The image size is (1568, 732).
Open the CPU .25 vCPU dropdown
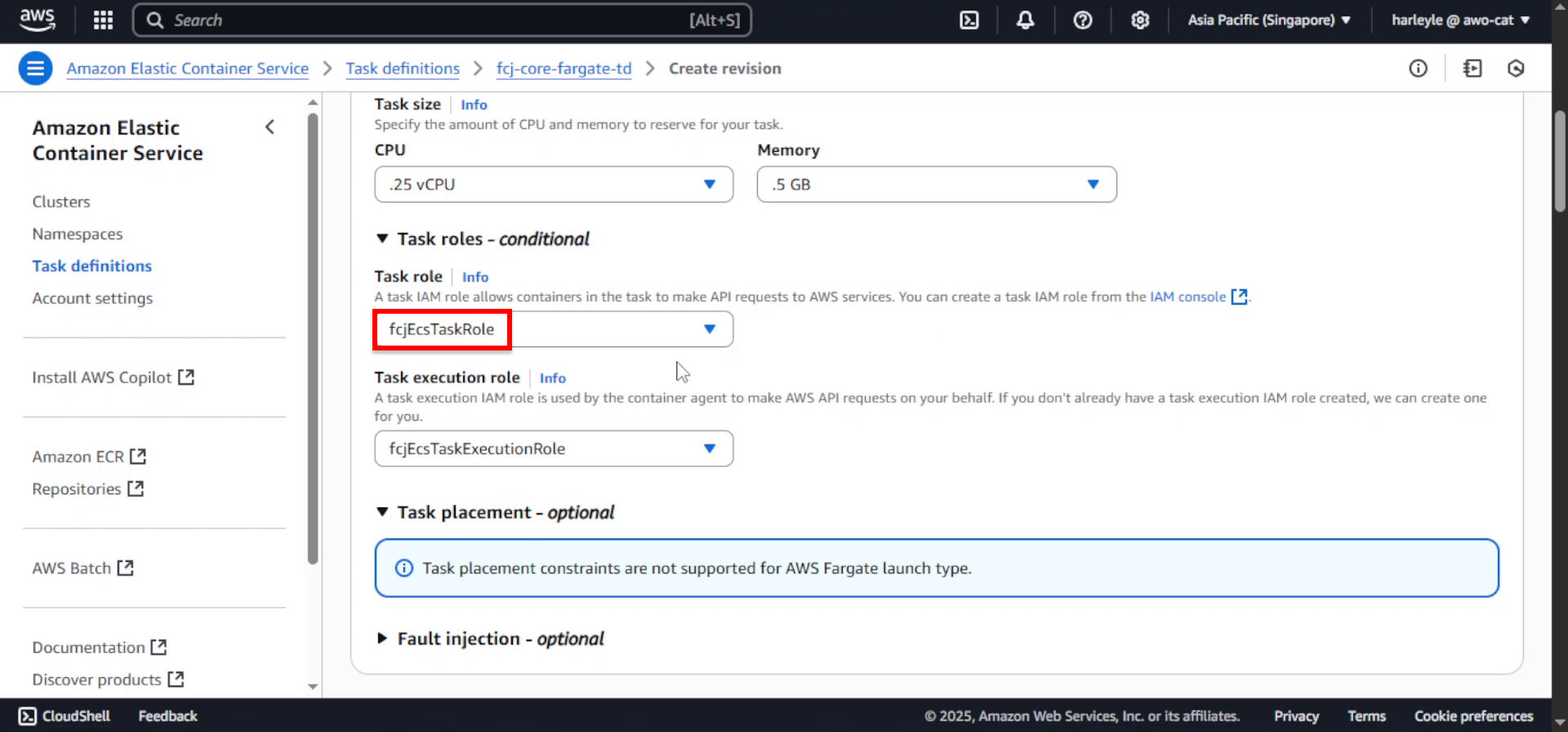tap(554, 185)
